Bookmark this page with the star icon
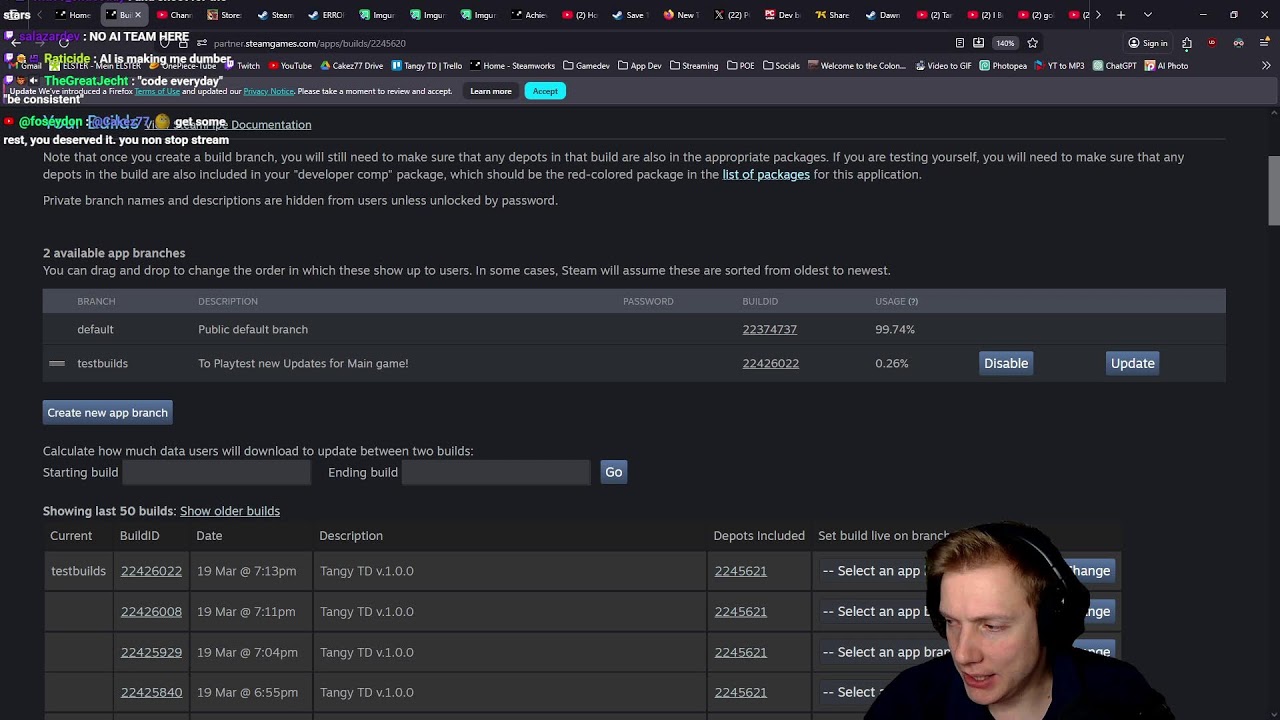The height and width of the screenshot is (720, 1280). tap(1032, 43)
